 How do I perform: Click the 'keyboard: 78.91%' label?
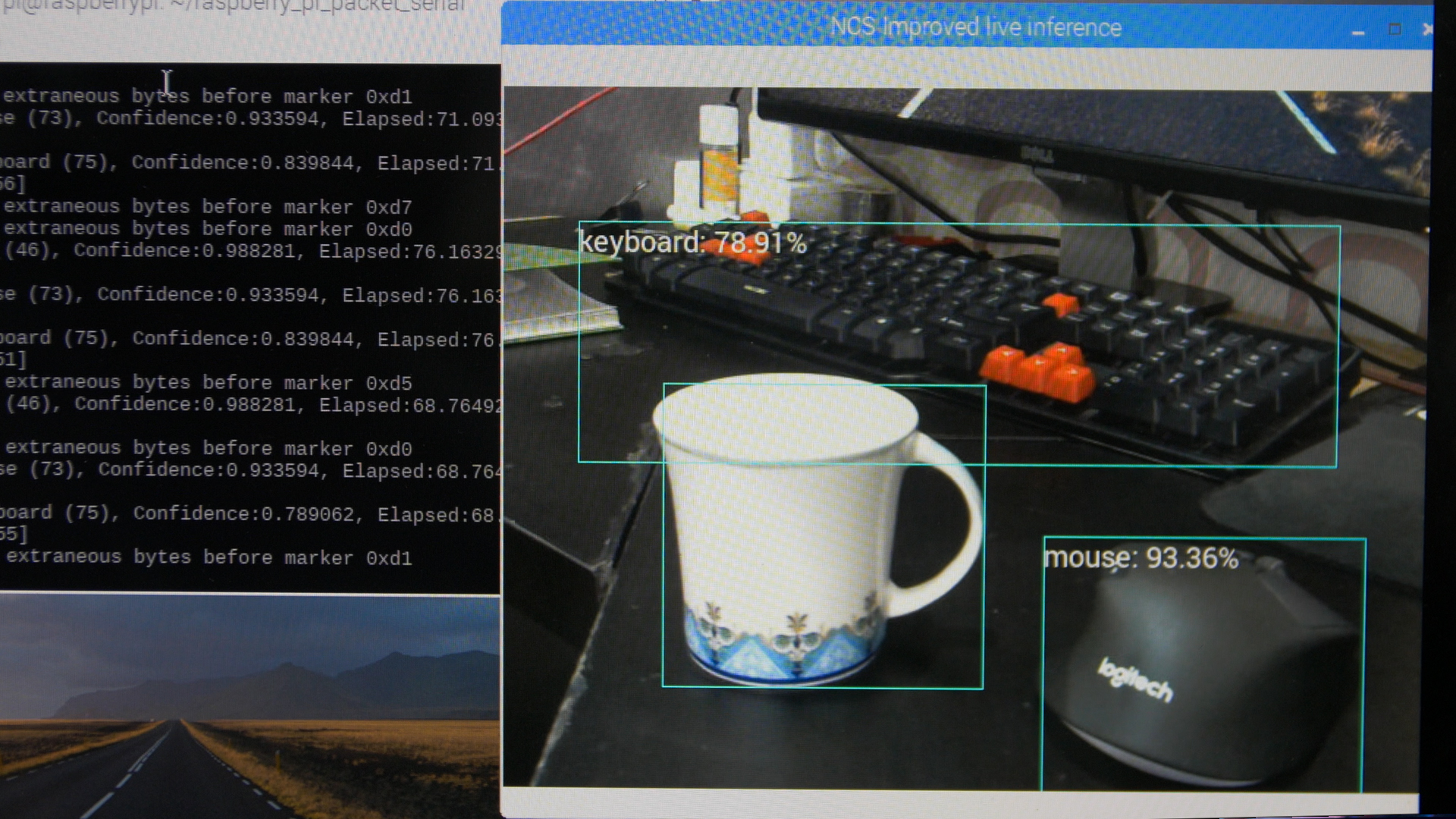pos(693,243)
